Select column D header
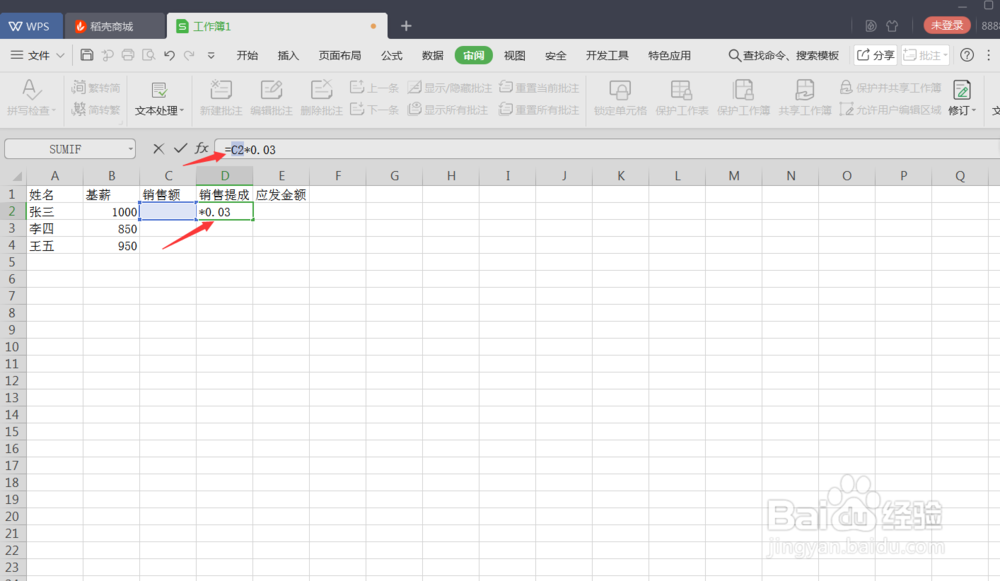 tap(224, 175)
